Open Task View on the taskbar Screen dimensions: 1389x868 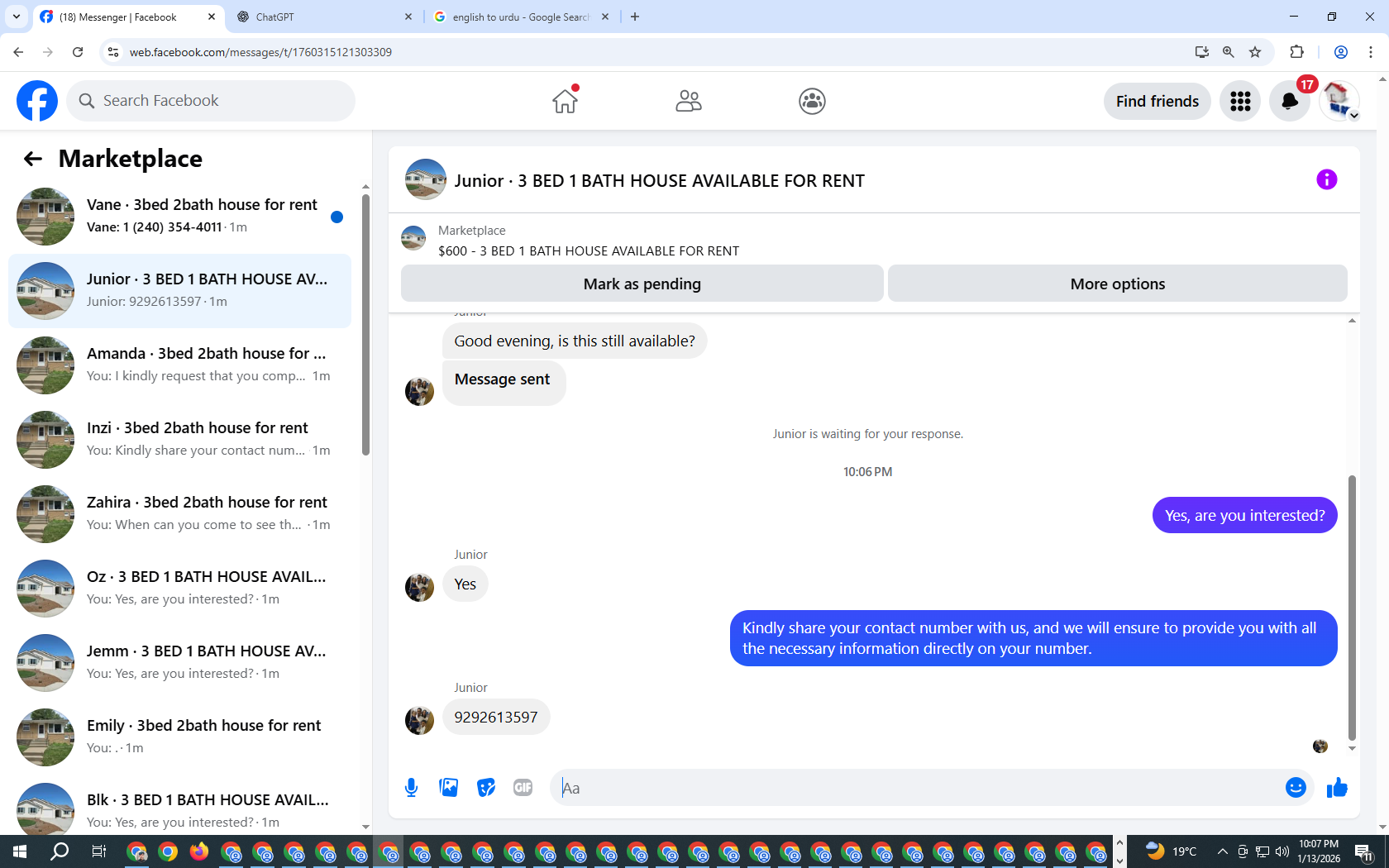tap(98, 851)
